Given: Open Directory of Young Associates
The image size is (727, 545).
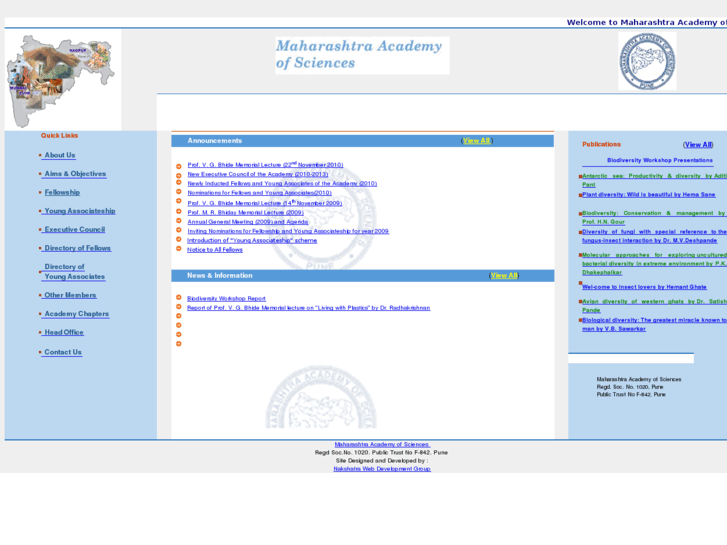Looking at the screenshot, I should [x=75, y=271].
